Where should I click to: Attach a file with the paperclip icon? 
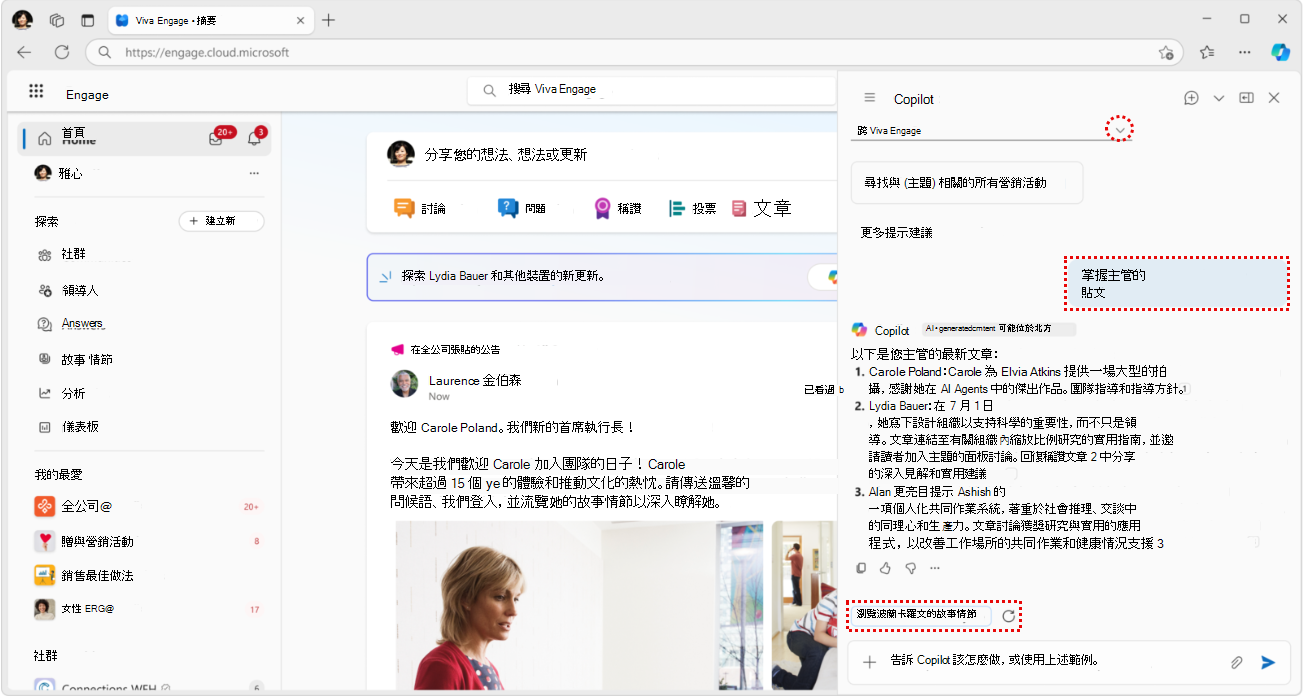[1237, 662]
